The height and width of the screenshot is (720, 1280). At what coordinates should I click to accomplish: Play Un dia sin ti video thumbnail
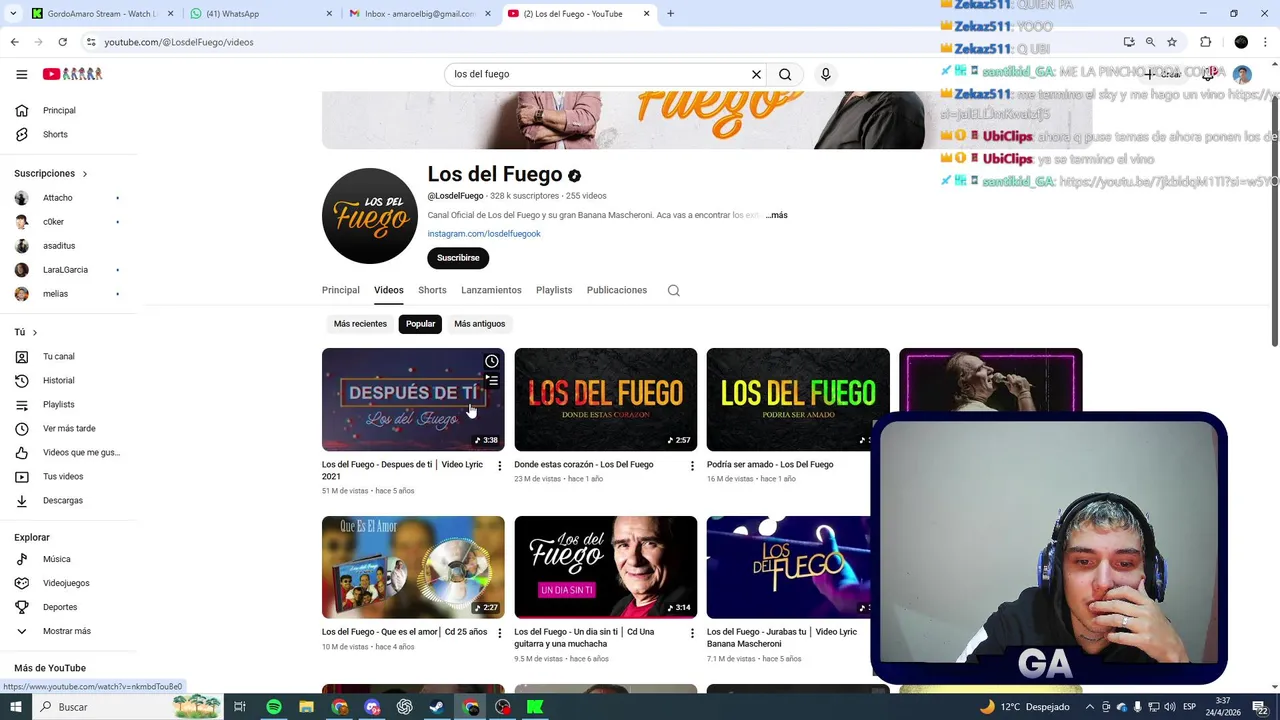pyautogui.click(x=605, y=567)
